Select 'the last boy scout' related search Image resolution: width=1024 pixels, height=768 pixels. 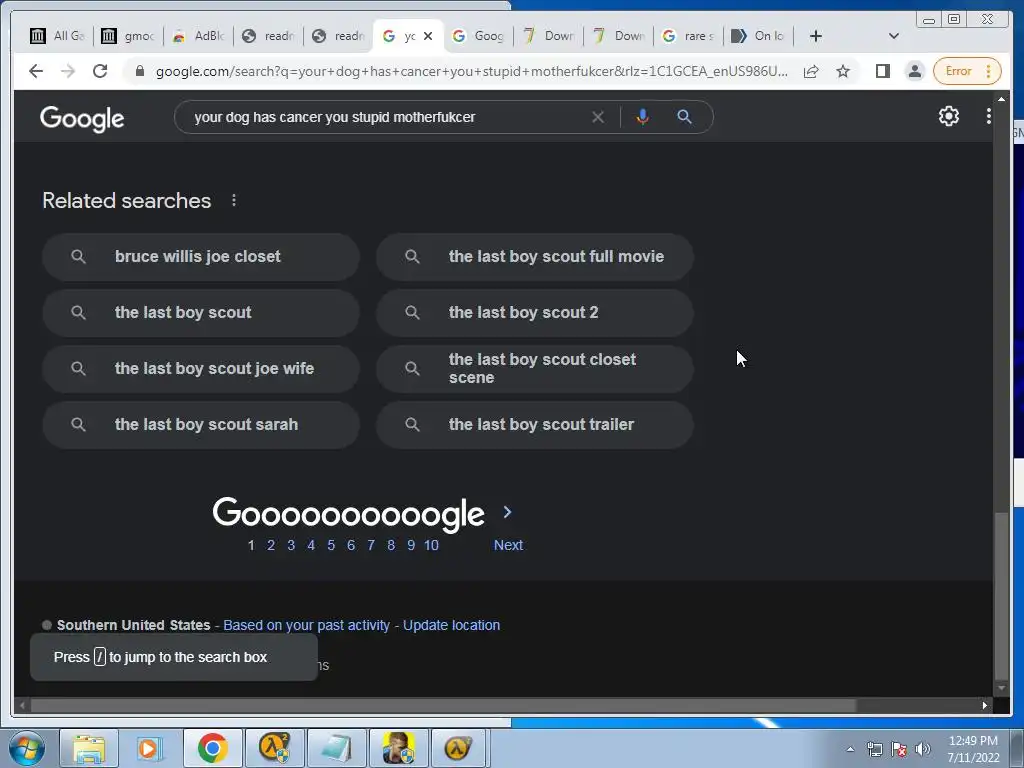201,313
